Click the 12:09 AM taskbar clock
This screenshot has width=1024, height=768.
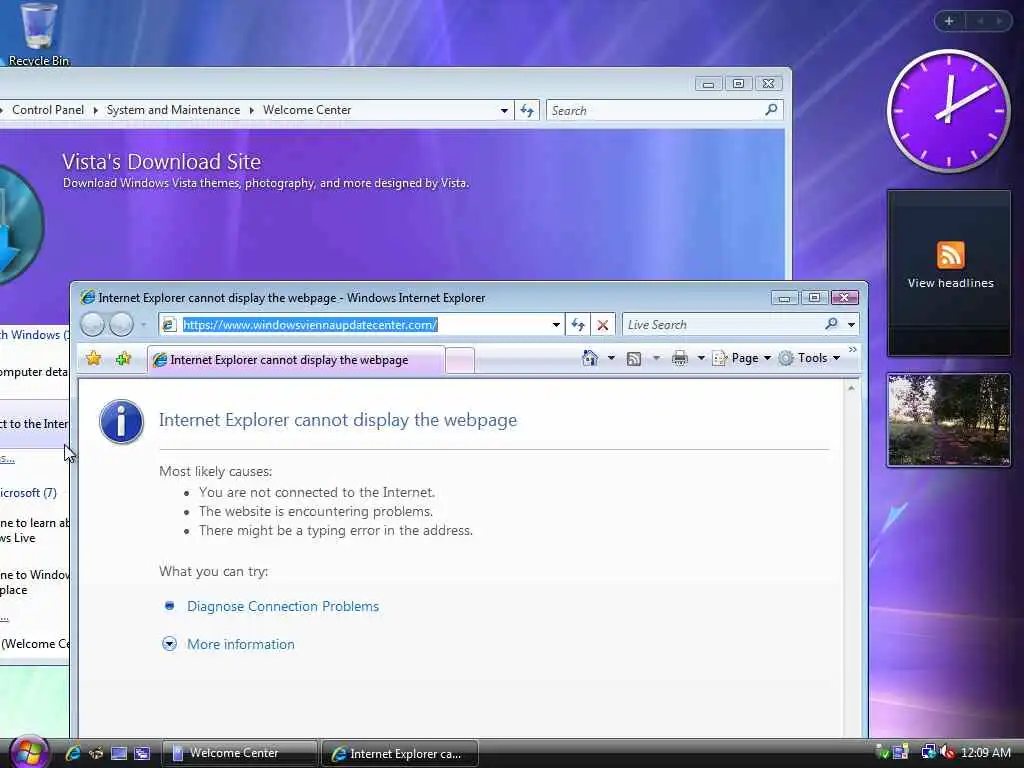(x=985, y=752)
